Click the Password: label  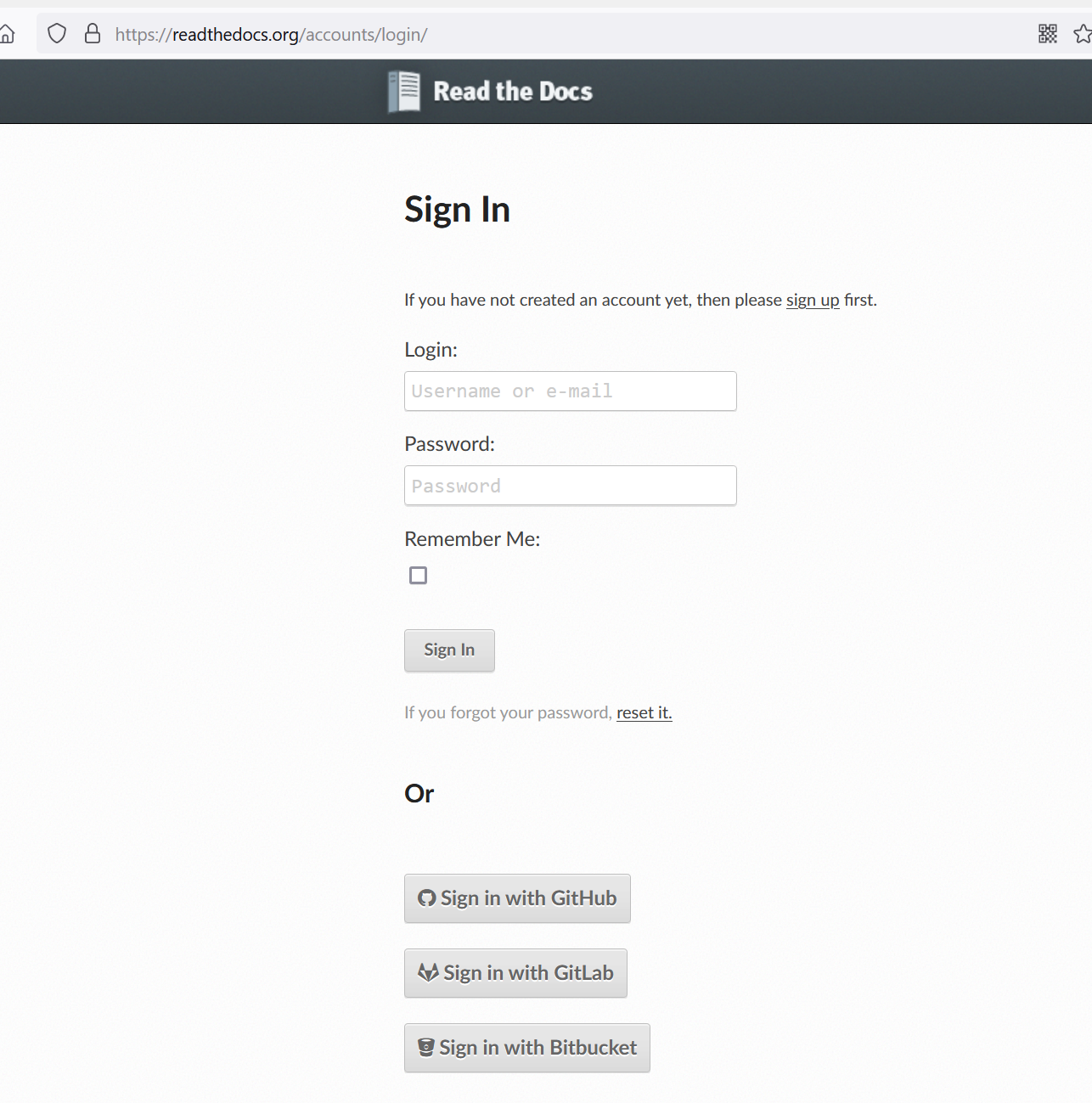(x=449, y=444)
